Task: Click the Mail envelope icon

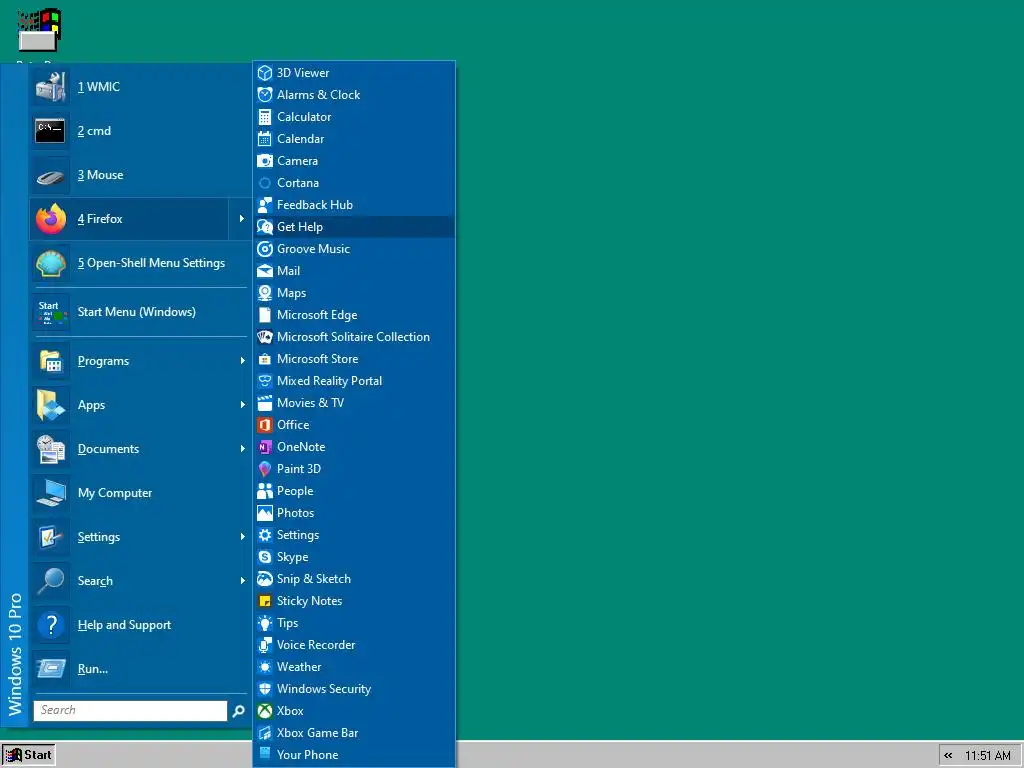Action: pos(264,271)
